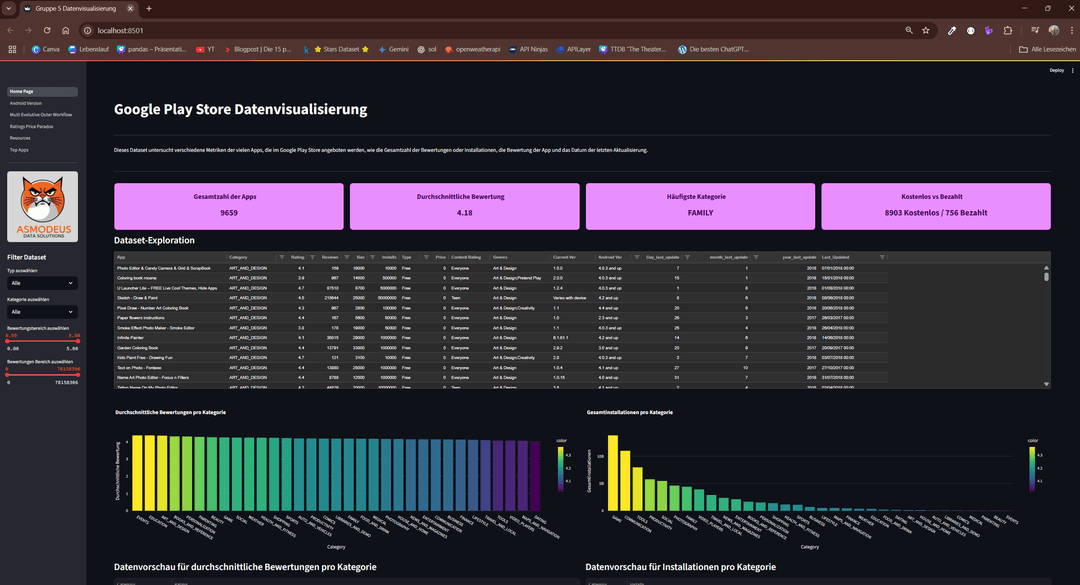Navigate to Ratings Price Paradox page
This screenshot has width=1080, height=585.
coord(30,126)
